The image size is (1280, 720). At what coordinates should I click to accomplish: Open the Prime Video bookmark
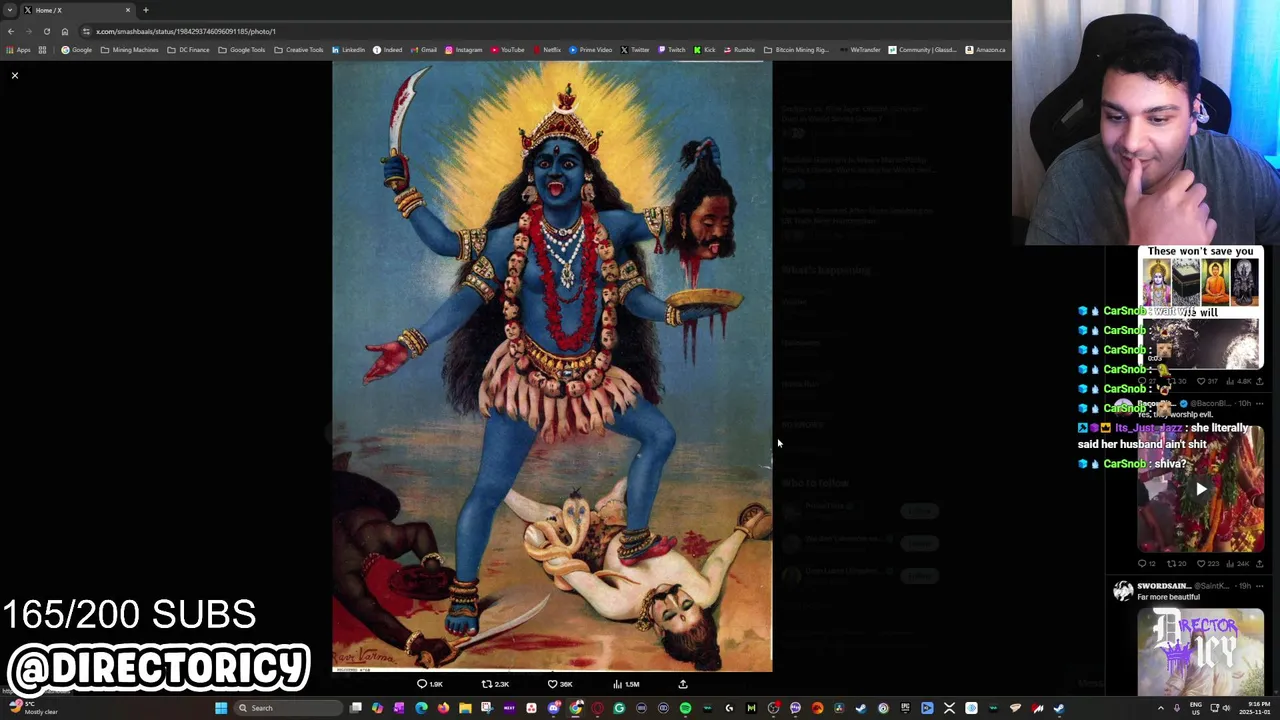[590, 50]
